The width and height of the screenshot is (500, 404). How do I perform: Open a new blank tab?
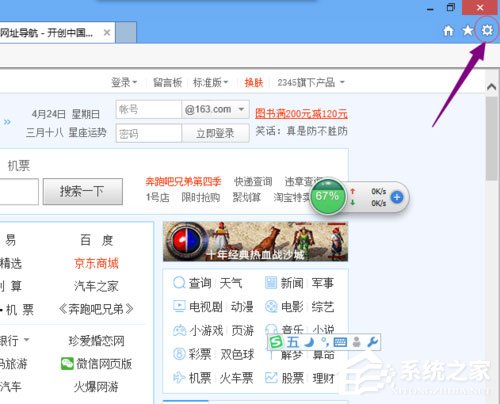[x=126, y=33]
